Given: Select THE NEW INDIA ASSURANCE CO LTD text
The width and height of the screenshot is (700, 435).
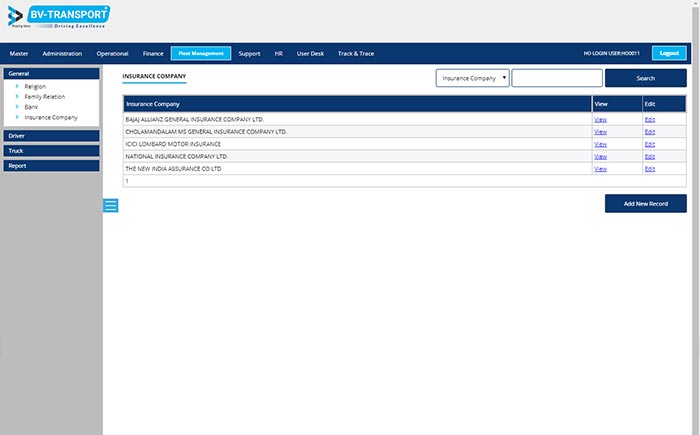Looking at the screenshot, I should [x=173, y=169].
